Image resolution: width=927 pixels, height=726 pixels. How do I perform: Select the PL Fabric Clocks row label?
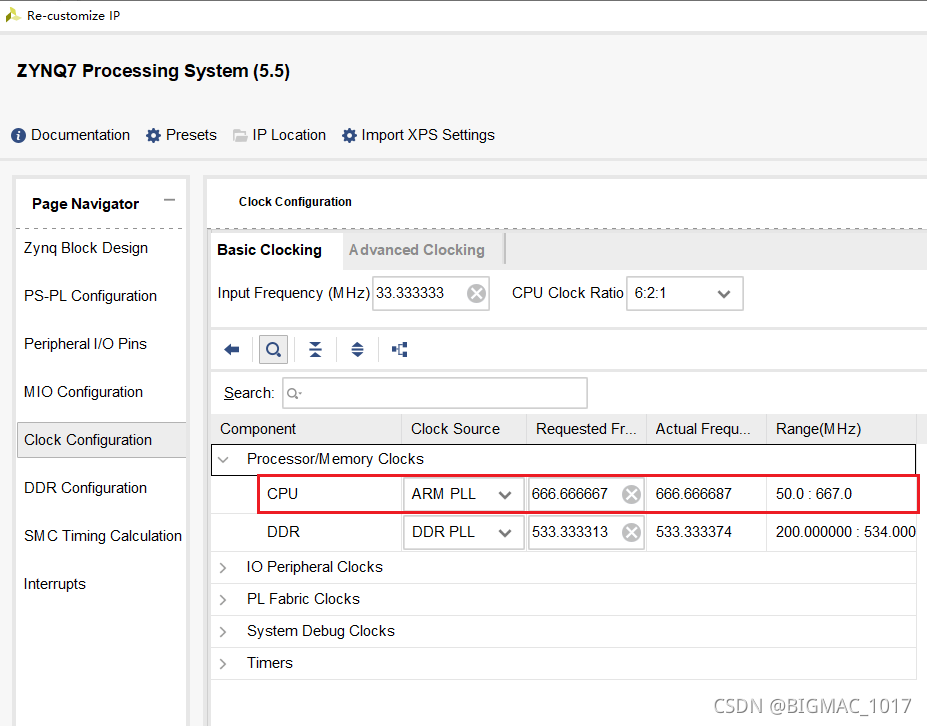point(303,599)
